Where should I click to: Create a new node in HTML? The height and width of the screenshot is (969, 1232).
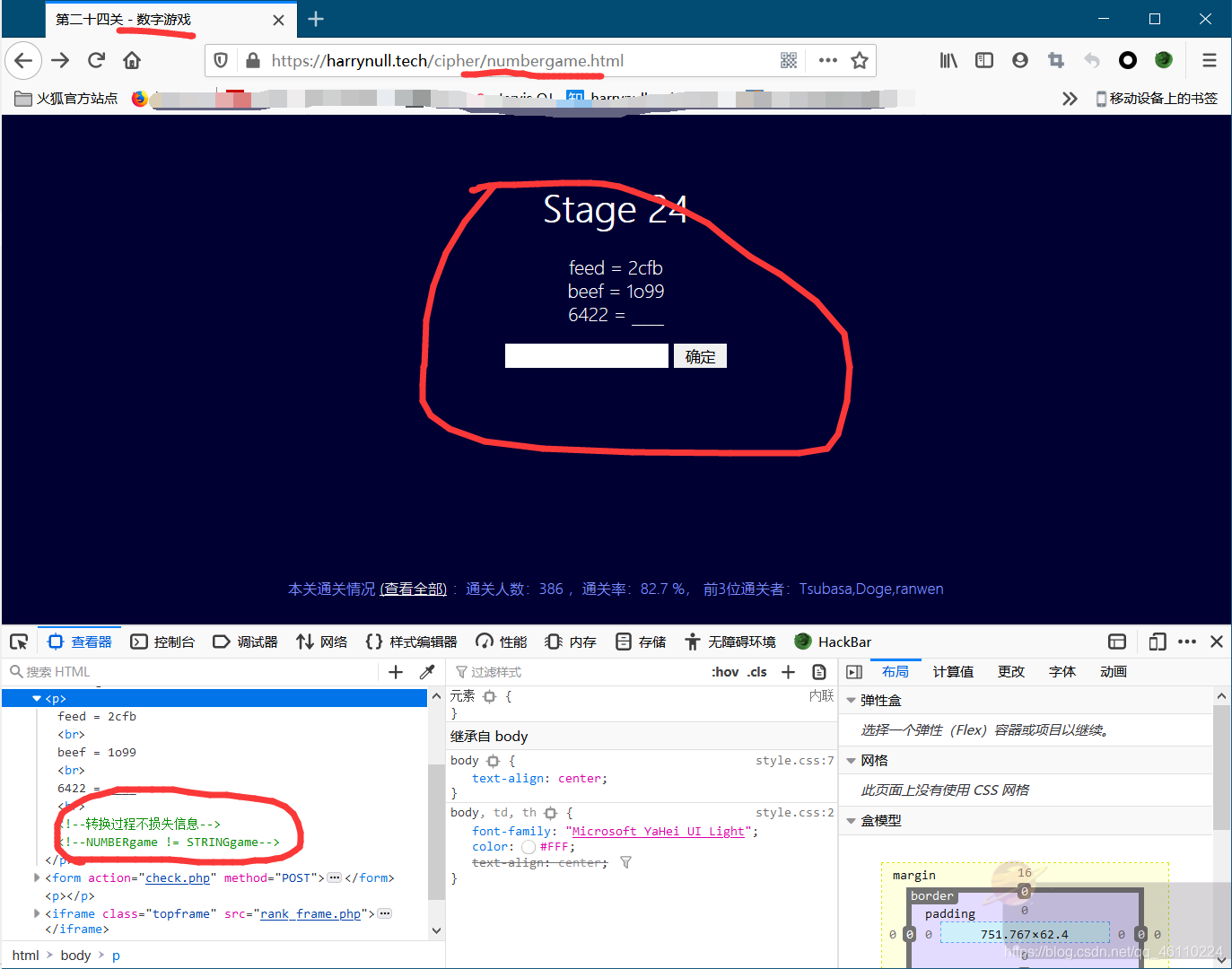(396, 672)
